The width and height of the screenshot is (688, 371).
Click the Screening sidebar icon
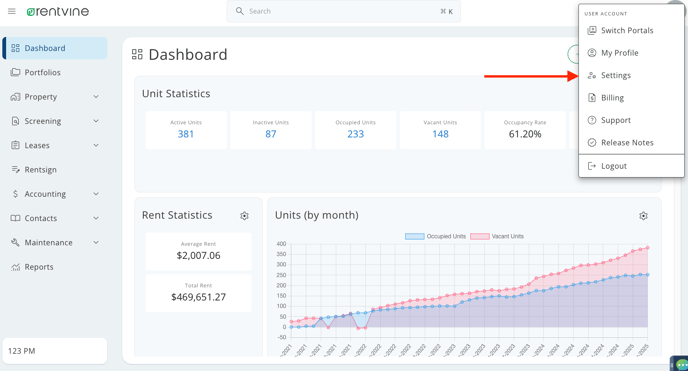[x=15, y=121]
